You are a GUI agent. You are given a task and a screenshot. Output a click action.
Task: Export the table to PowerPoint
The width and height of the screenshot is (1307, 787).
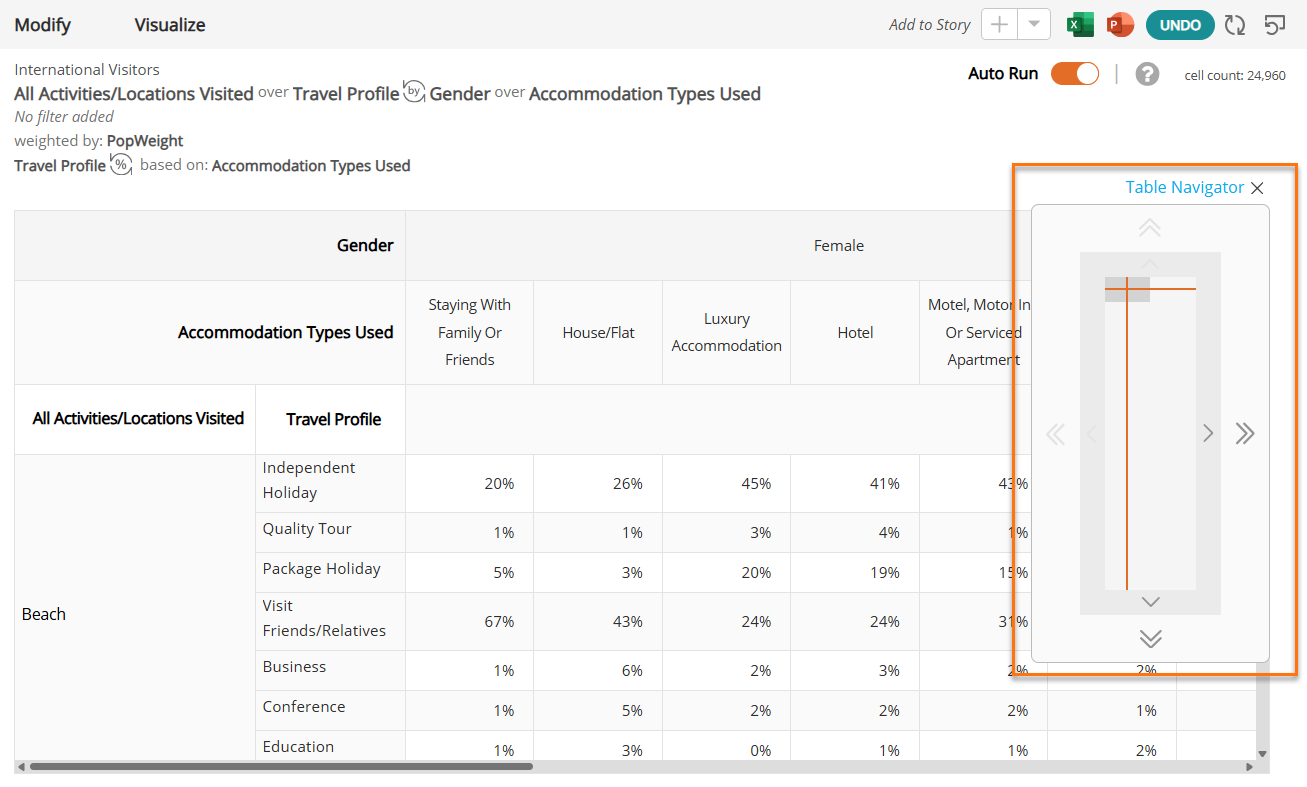[x=1121, y=25]
